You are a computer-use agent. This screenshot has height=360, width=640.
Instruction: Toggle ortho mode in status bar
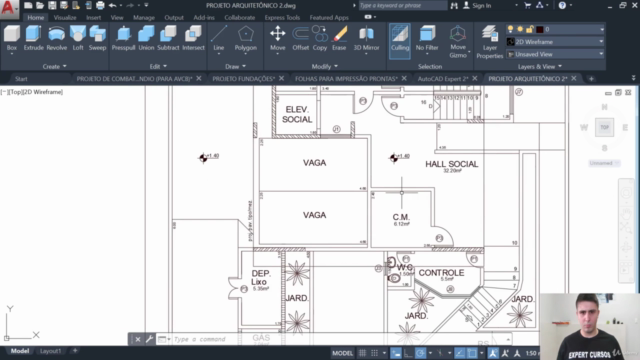coord(408,353)
